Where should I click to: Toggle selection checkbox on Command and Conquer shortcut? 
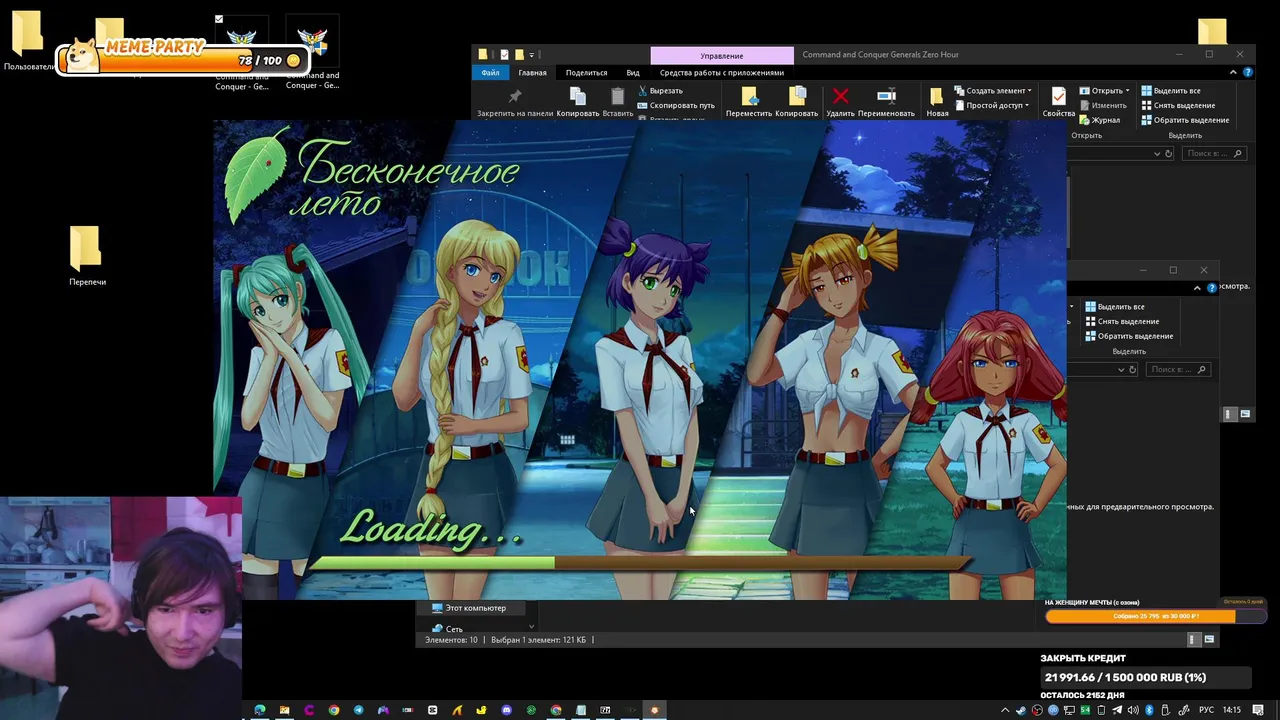pyautogui.click(x=219, y=19)
